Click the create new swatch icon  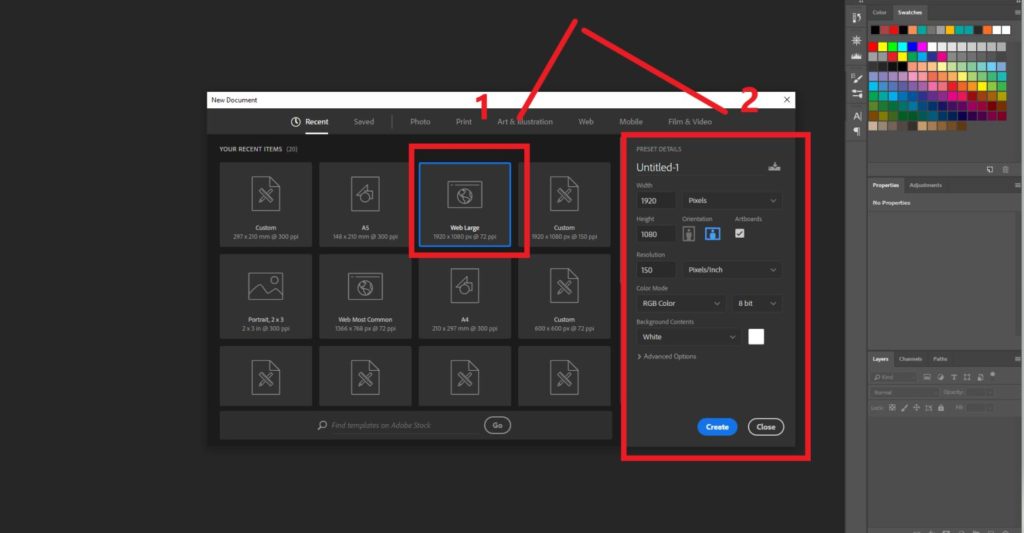click(x=989, y=170)
